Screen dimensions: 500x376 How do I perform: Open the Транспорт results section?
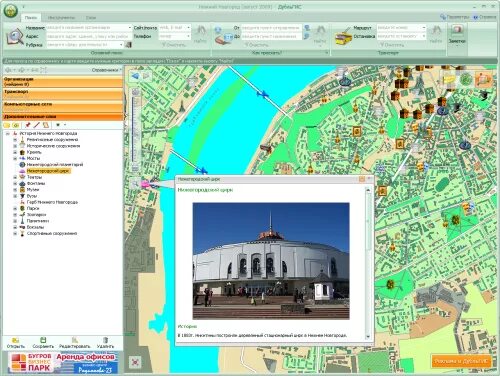tap(63, 94)
